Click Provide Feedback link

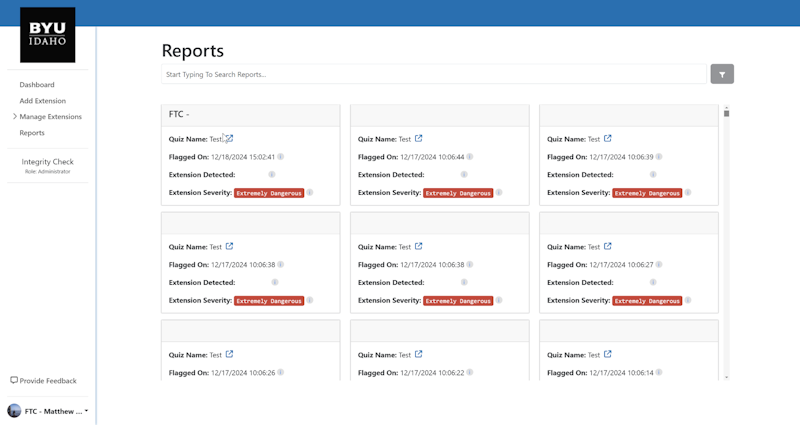point(48,381)
